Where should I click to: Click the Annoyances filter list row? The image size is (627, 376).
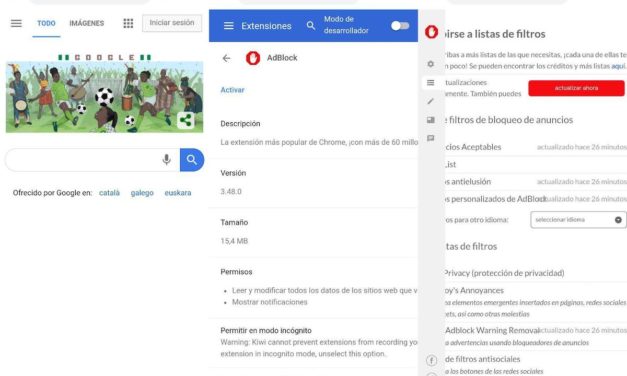(535, 302)
